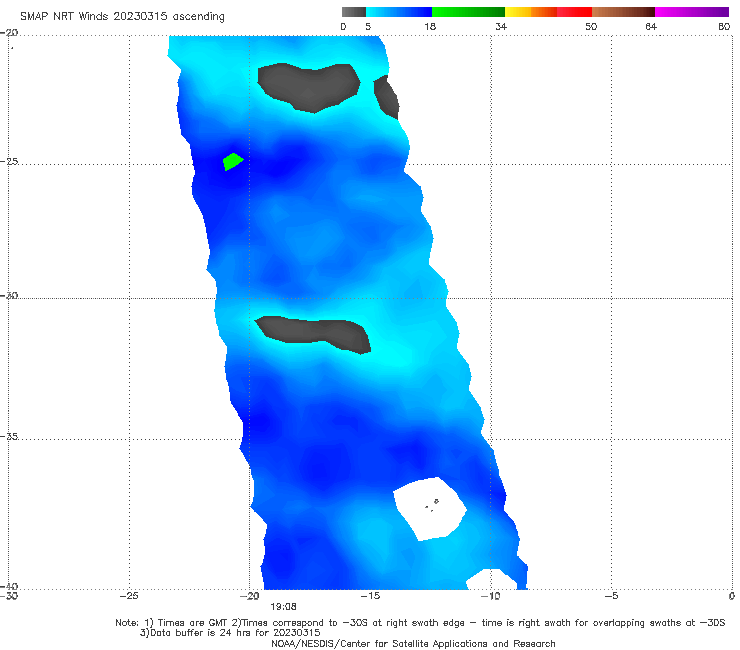Click the green segment of the wind color bar

[x=468, y=12]
